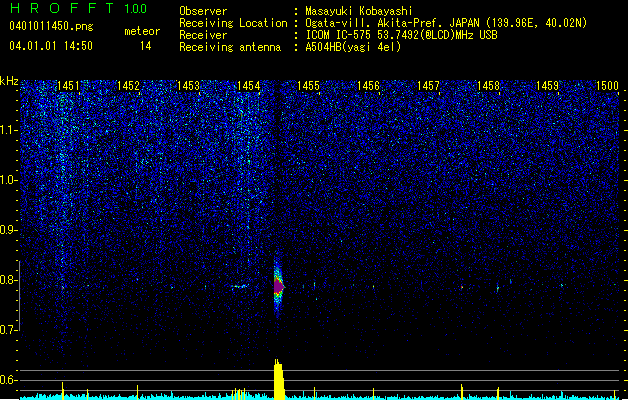Click the small red echo dot near 1457
629x400 pixels.
click(462, 287)
